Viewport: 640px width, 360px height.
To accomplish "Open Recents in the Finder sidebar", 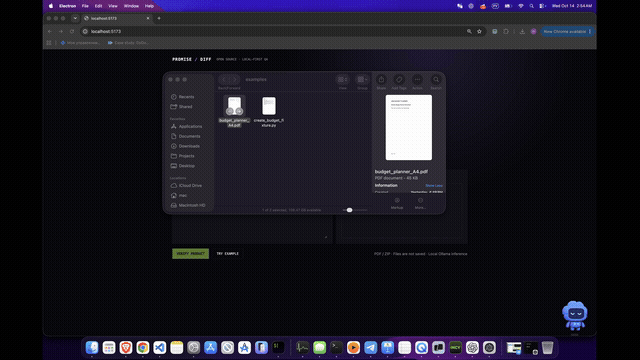I will (x=182, y=97).
